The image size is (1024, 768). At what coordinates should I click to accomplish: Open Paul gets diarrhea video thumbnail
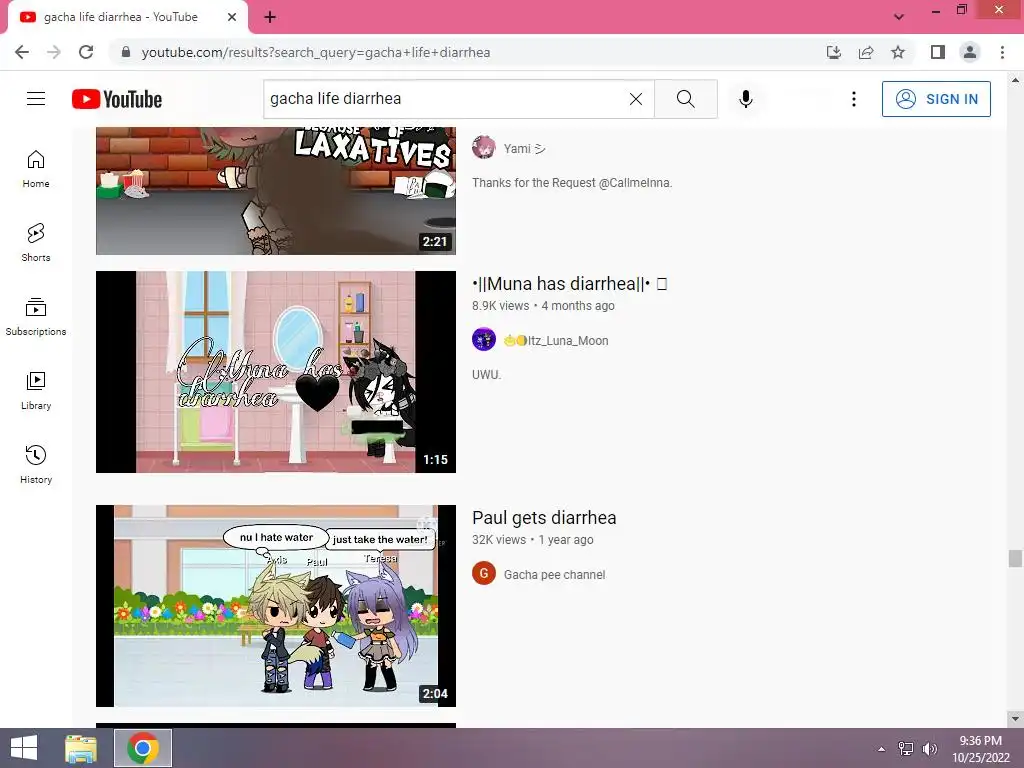tap(276, 605)
